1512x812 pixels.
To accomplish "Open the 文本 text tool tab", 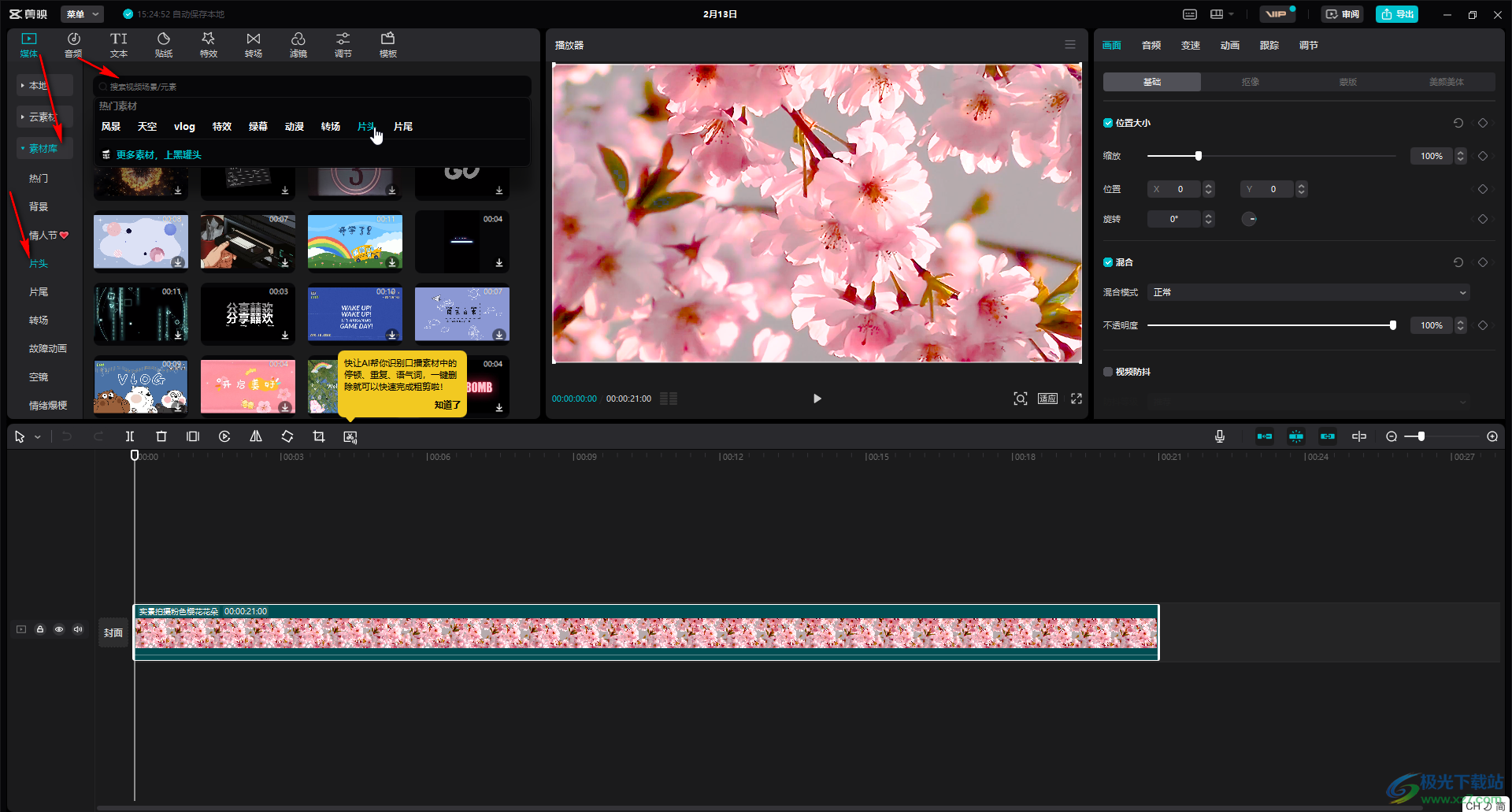I will (x=119, y=45).
